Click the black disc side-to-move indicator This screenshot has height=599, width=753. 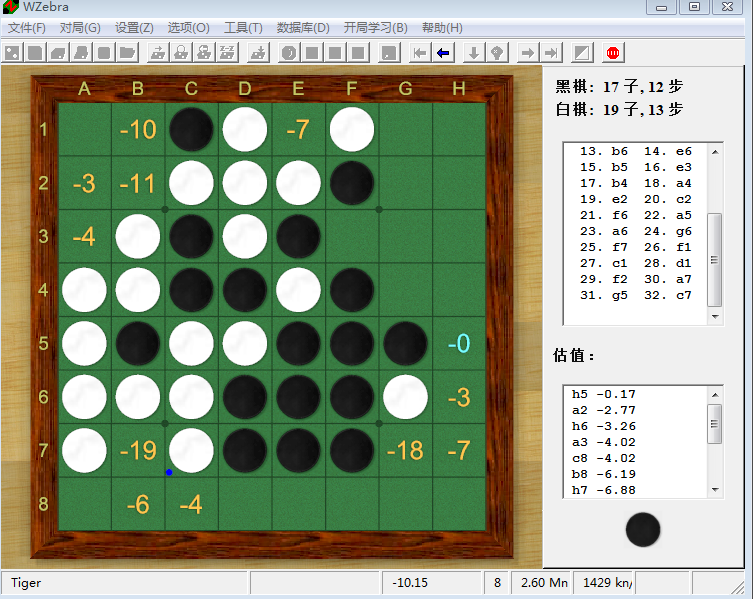[x=643, y=529]
